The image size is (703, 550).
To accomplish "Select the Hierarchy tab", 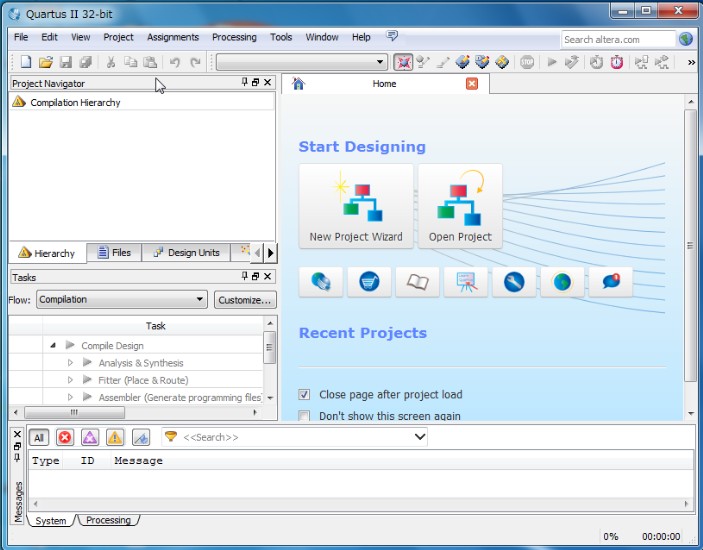I will (x=47, y=253).
